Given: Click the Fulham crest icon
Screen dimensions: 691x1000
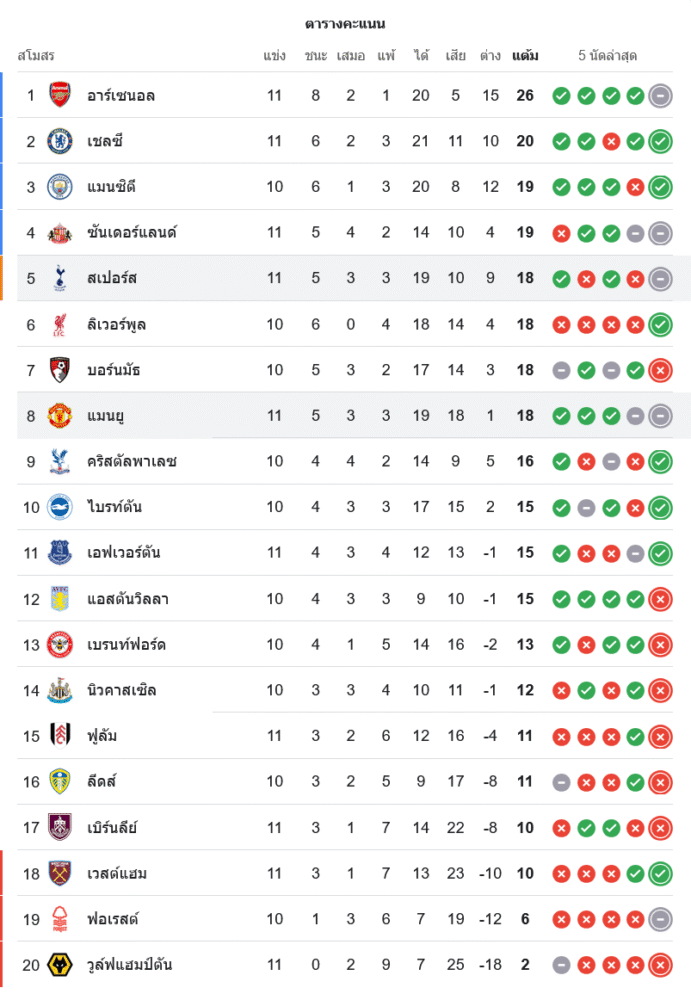Looking at the screenshot, I should tap(60, 736).
